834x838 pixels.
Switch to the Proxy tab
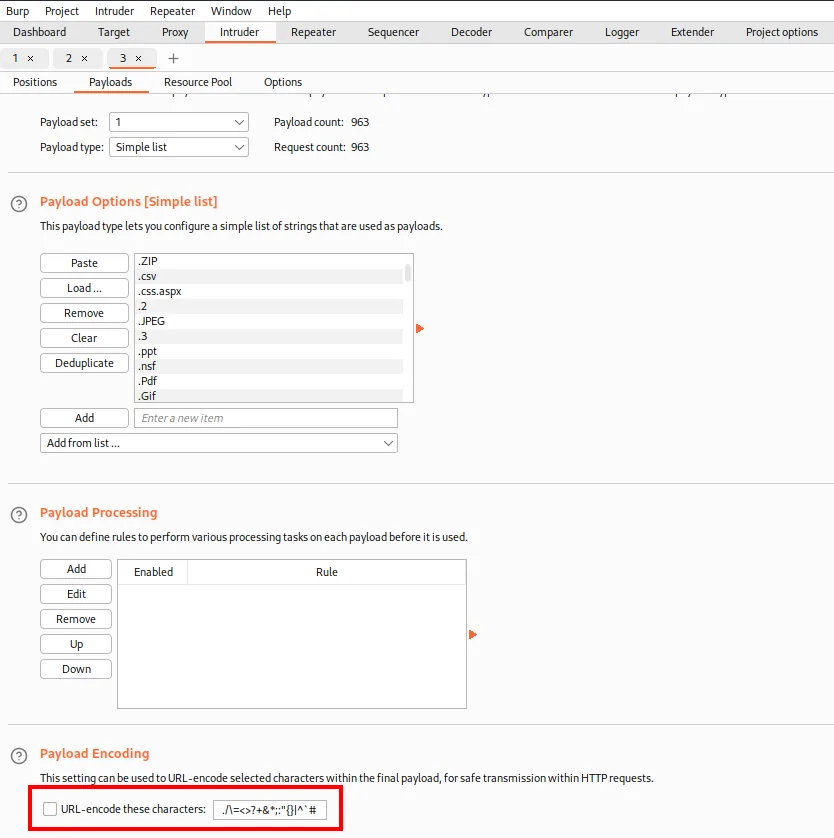tap(175, 32)
